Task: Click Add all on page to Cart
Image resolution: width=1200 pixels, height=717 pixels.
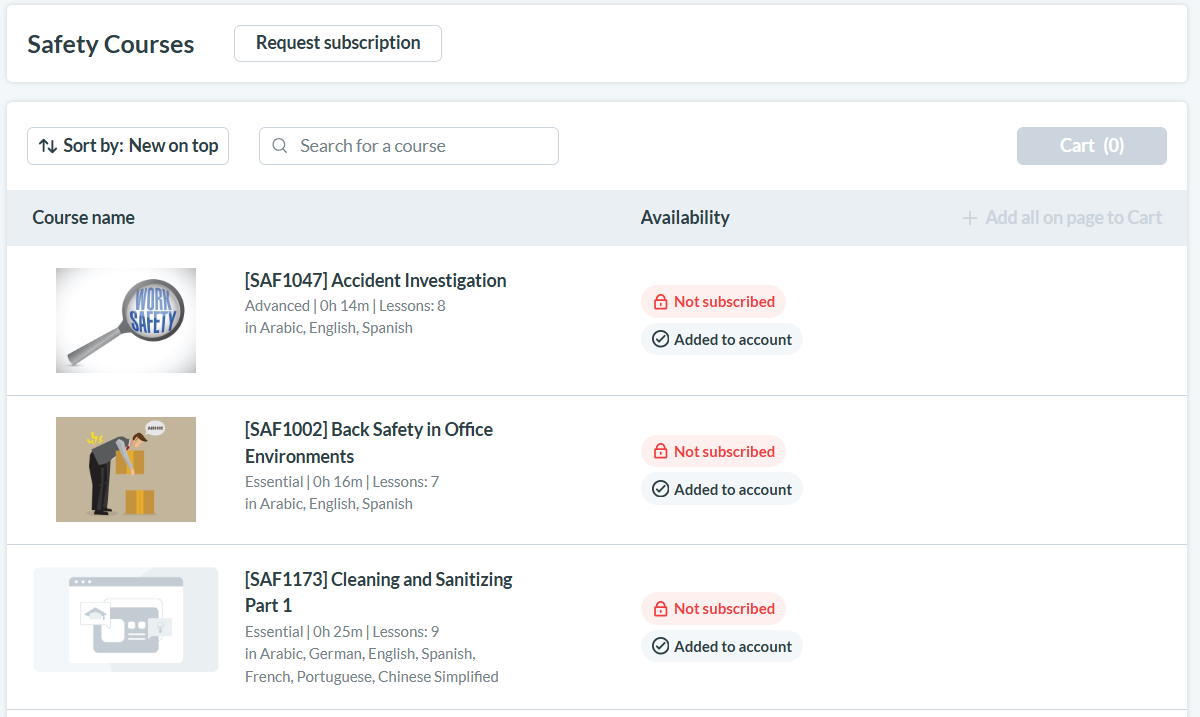Action: (1062, 218)
